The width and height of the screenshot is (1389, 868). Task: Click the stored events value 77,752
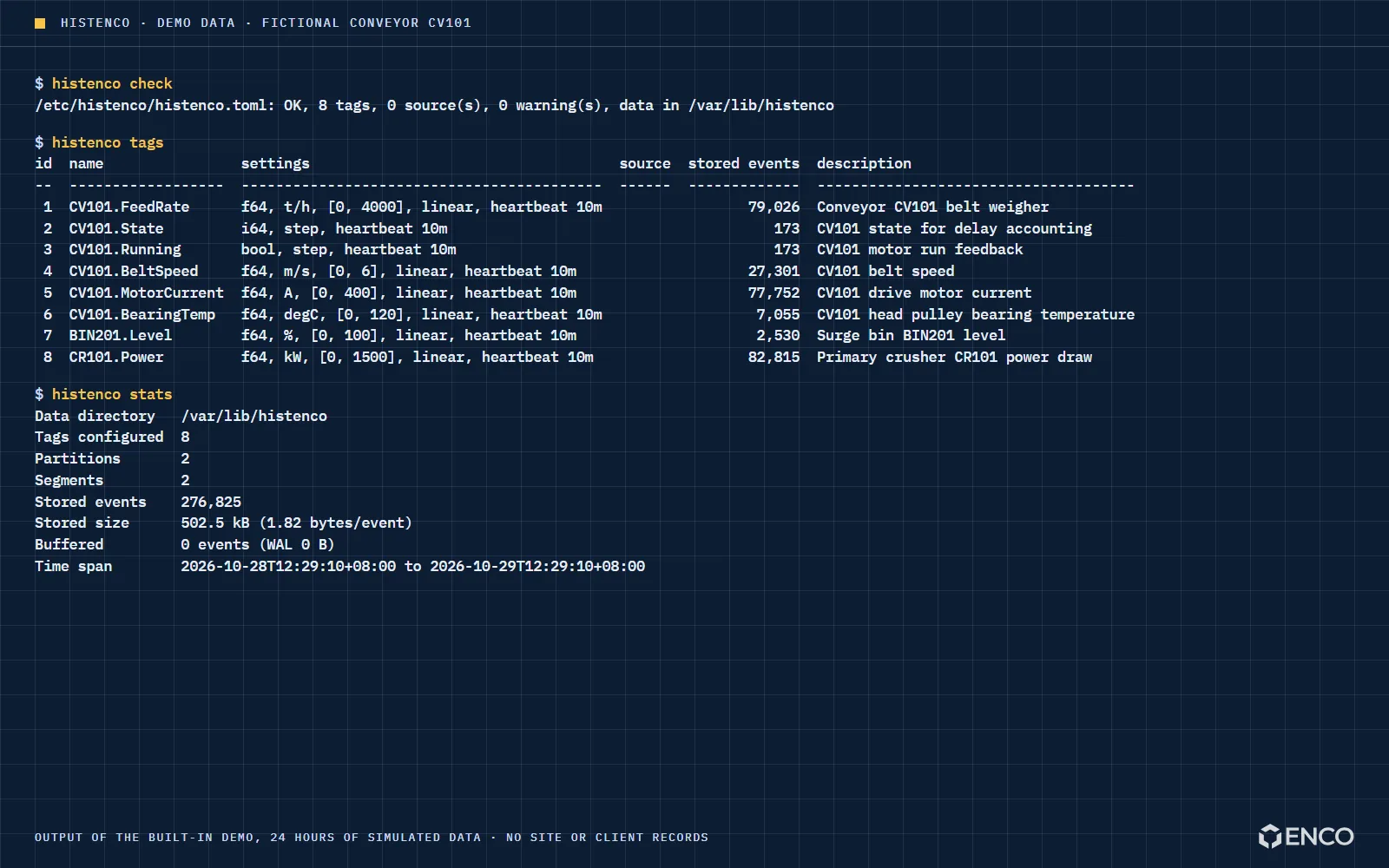[773, 293]
